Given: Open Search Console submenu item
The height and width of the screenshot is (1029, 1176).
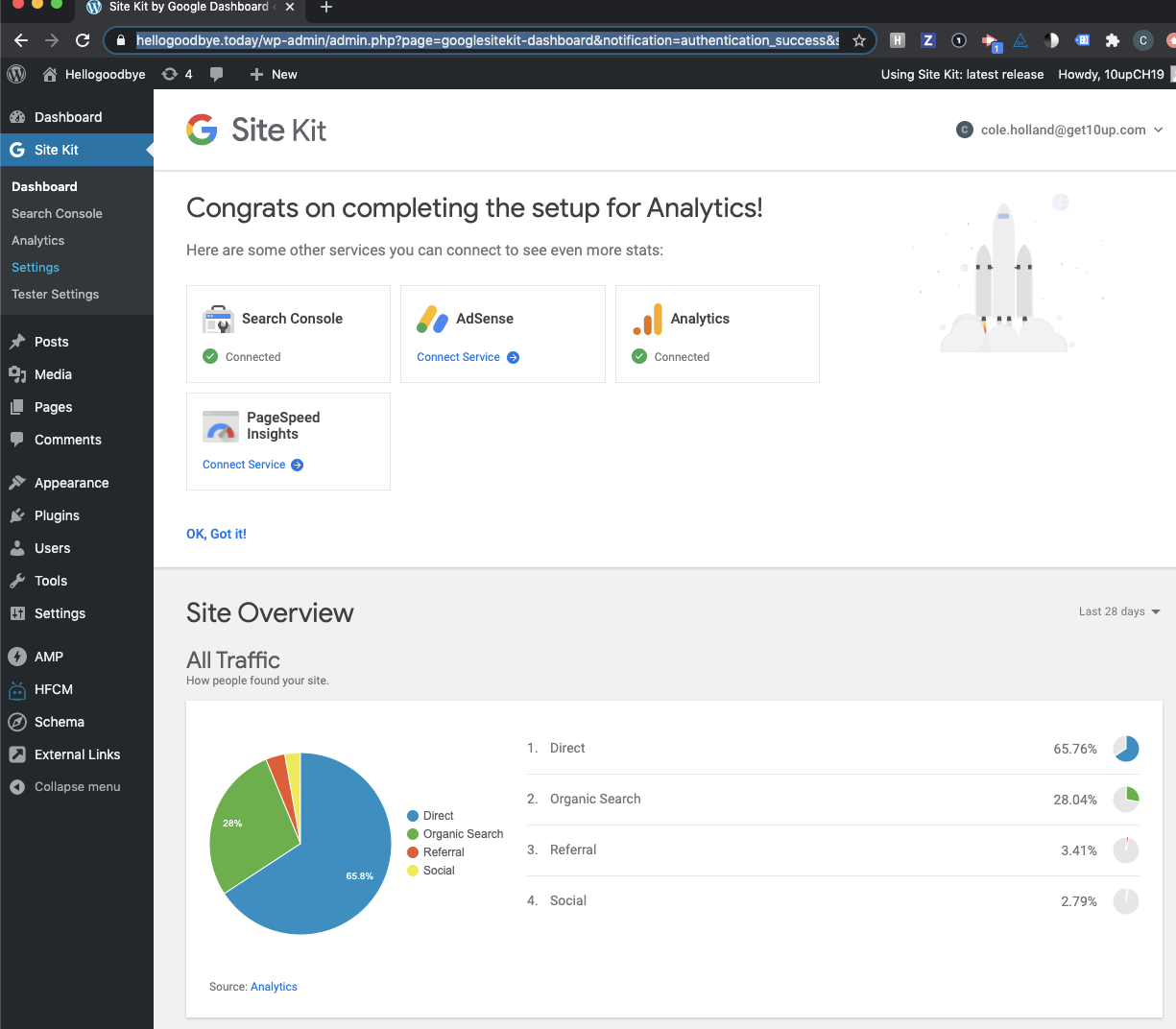Looking at the screenshot, I should pyautogui.click(x=57, y=213).
